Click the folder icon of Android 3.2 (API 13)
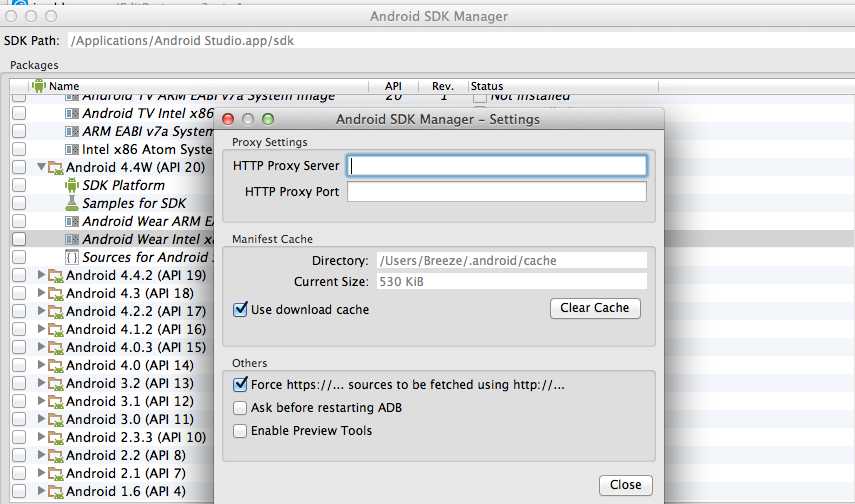This screenshot has width=855, height=504. point(56,384)
